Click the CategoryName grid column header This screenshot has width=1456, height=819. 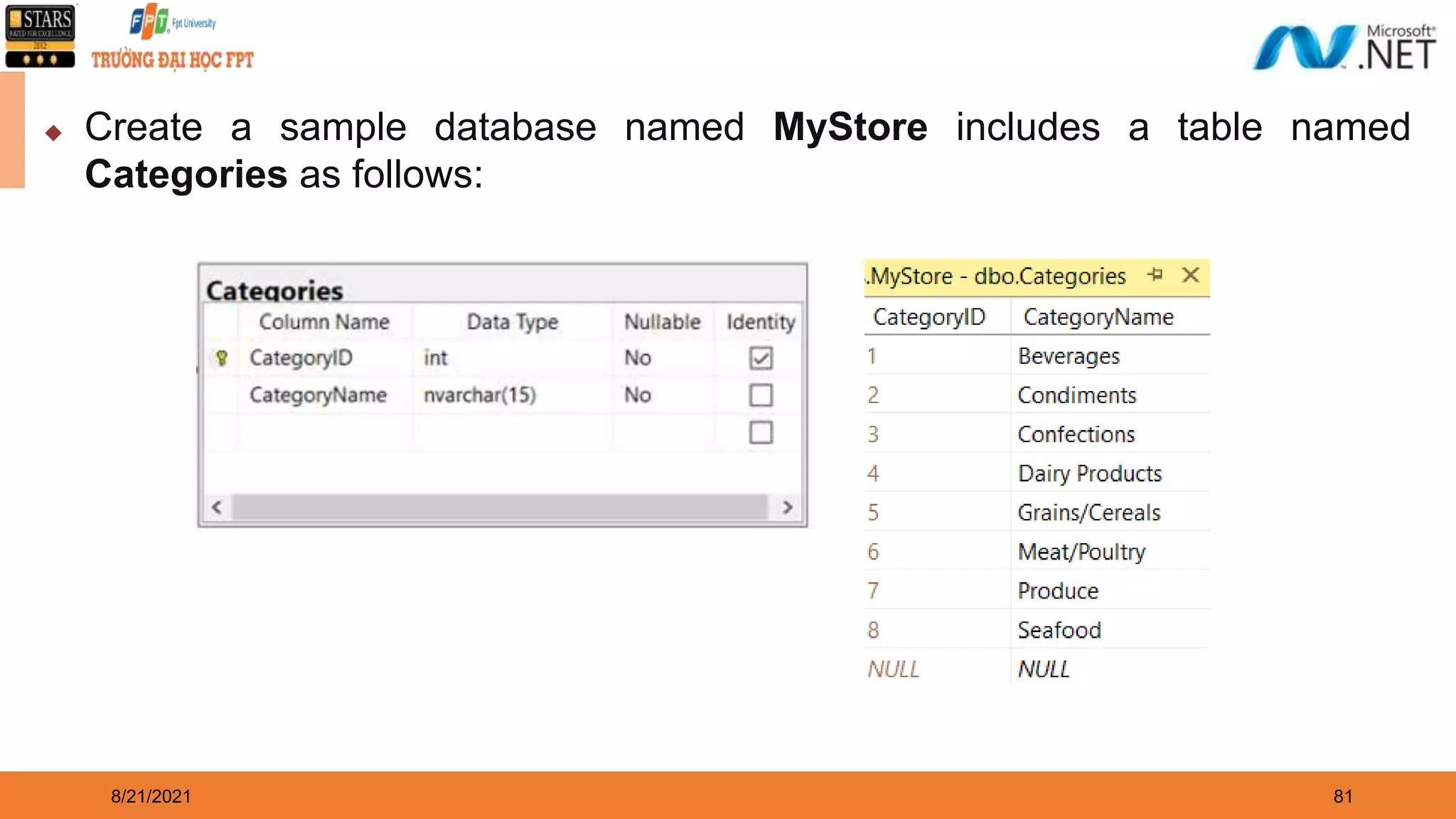tap(1110, 317)
